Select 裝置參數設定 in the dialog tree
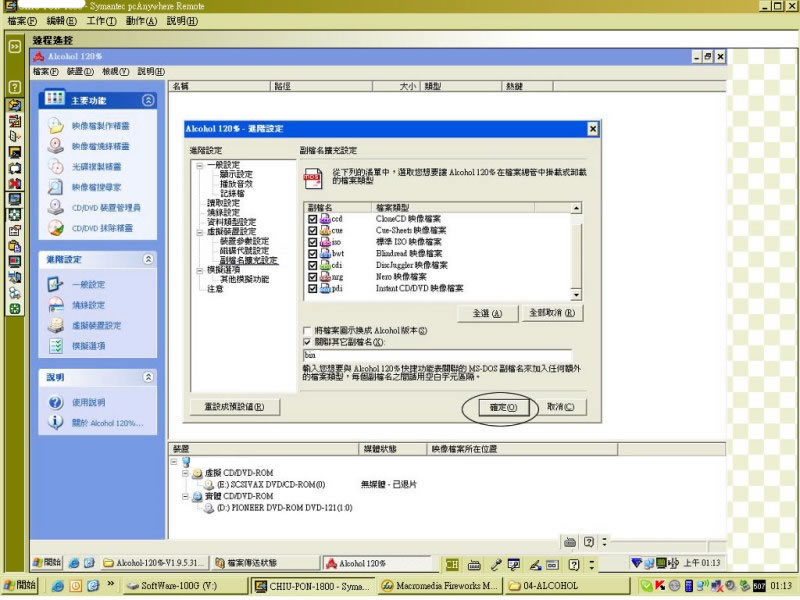This screenshot has height=600, width=800. pyautogui.click(x=244, y=241)
